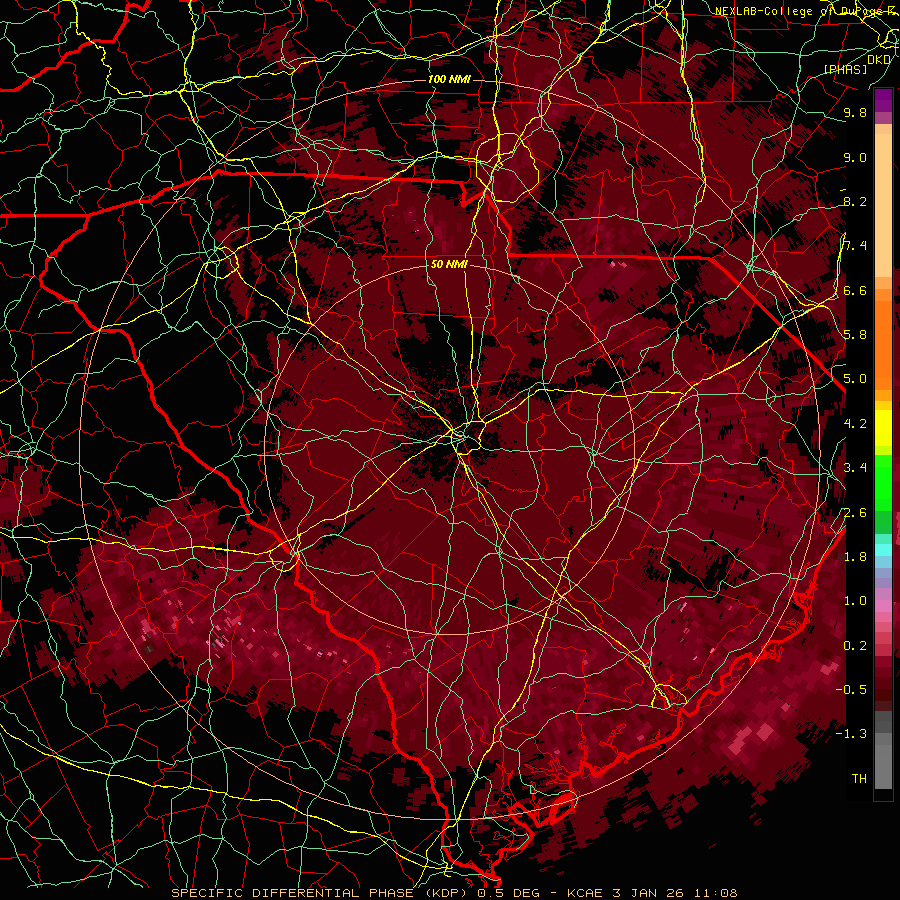Click the 7.4 scale value
Image resolution: width=900 pixels, height=900 pixels.
click(x=855, y=246)
